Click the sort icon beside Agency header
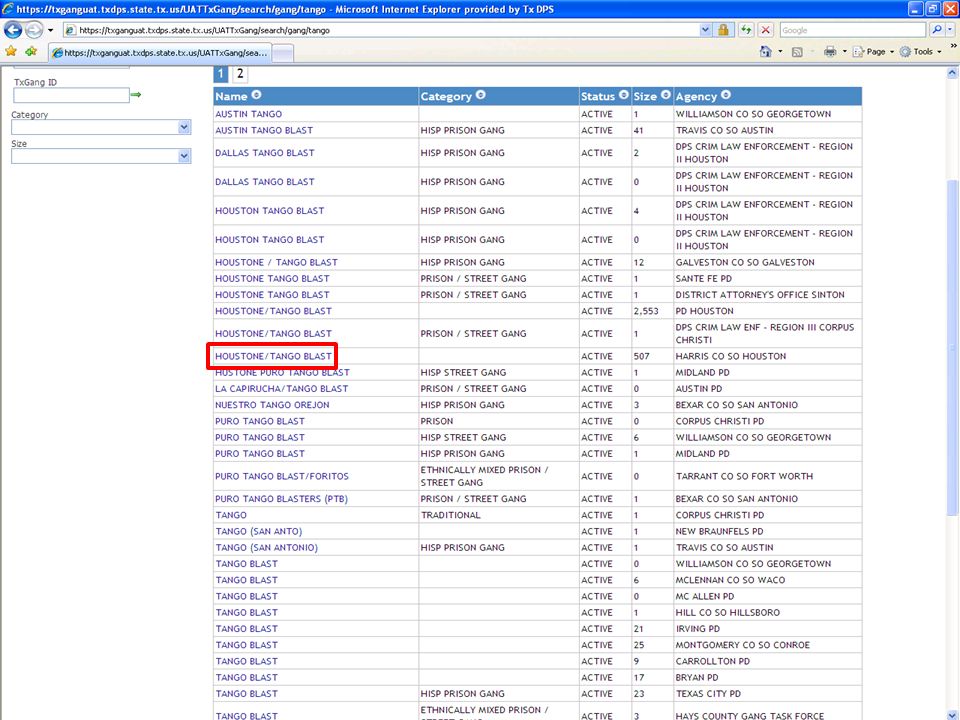Image resolution: width=960 pixels, height=720 pixels. pyautogui.click(x=726, y=95)
